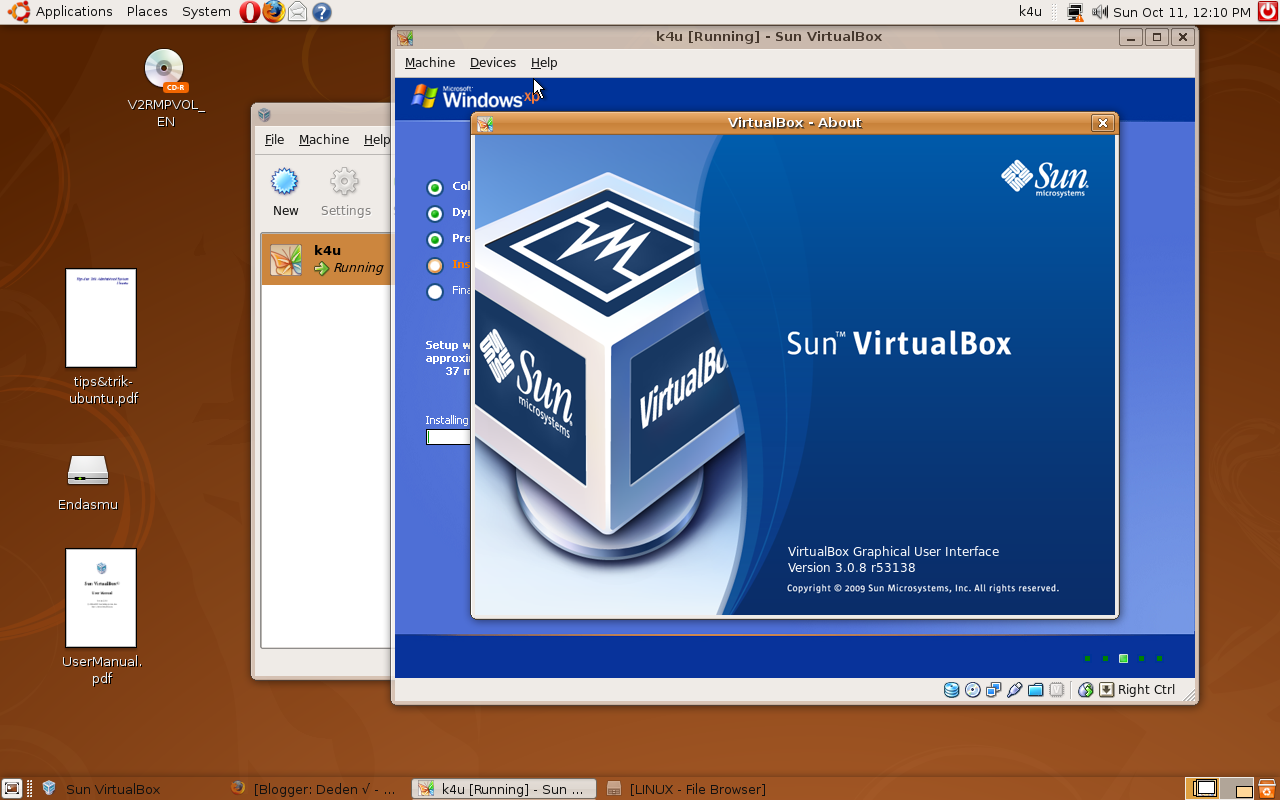
Task: Click the hard disk activity icon in VM status bar
Action: (x=951, y=690)
